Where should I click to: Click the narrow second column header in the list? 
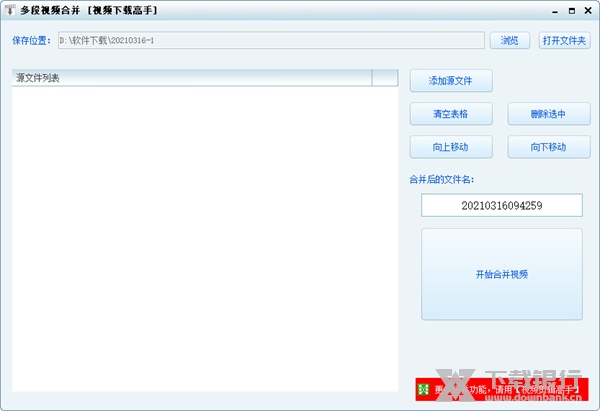click(x=385, y=78)
